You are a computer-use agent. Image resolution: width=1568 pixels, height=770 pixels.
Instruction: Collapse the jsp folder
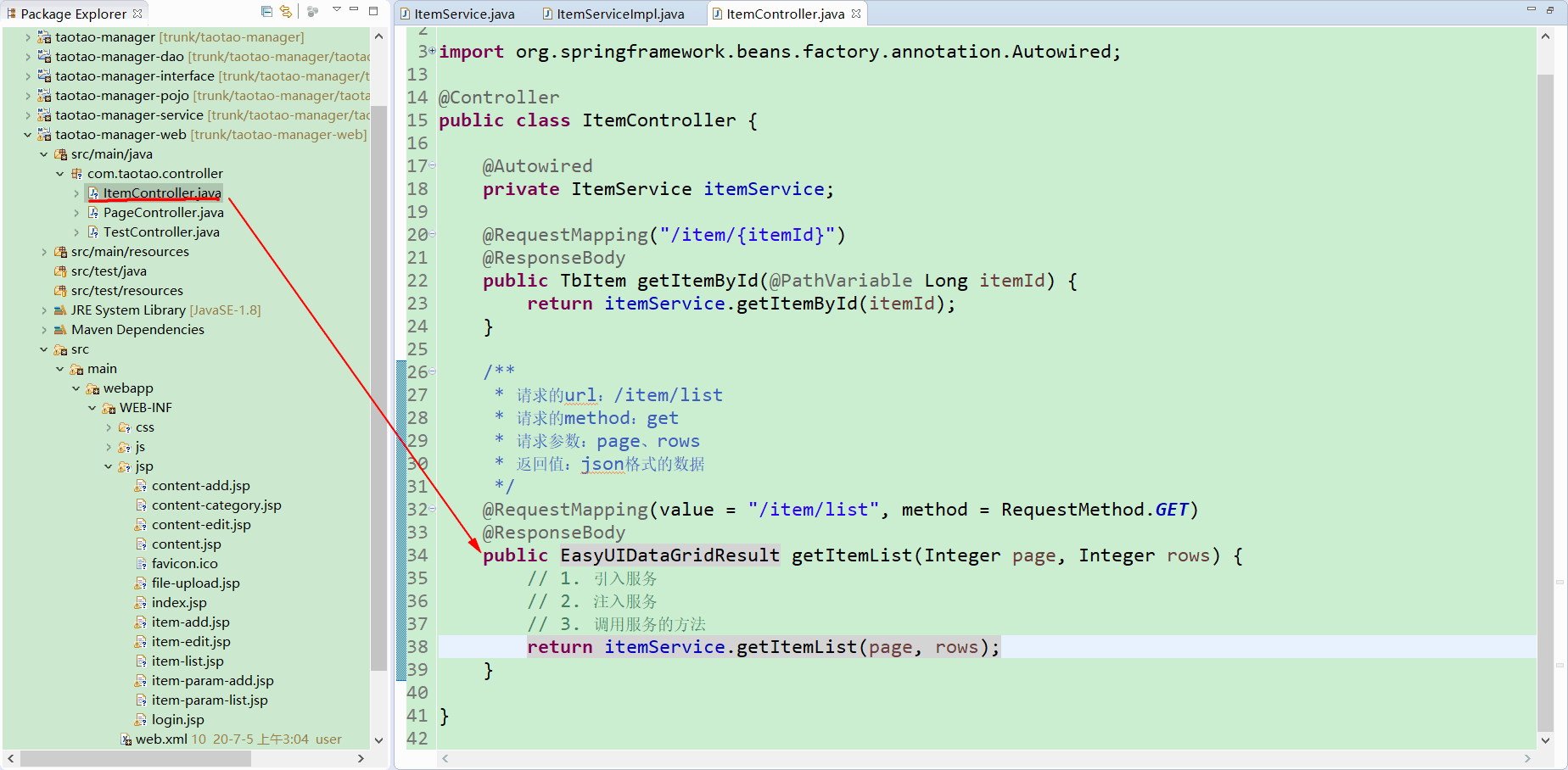tap(109, 466)
